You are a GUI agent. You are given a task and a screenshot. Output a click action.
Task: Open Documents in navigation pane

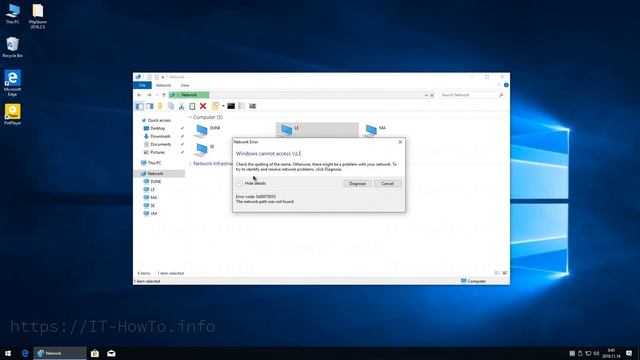coord(160,144)
